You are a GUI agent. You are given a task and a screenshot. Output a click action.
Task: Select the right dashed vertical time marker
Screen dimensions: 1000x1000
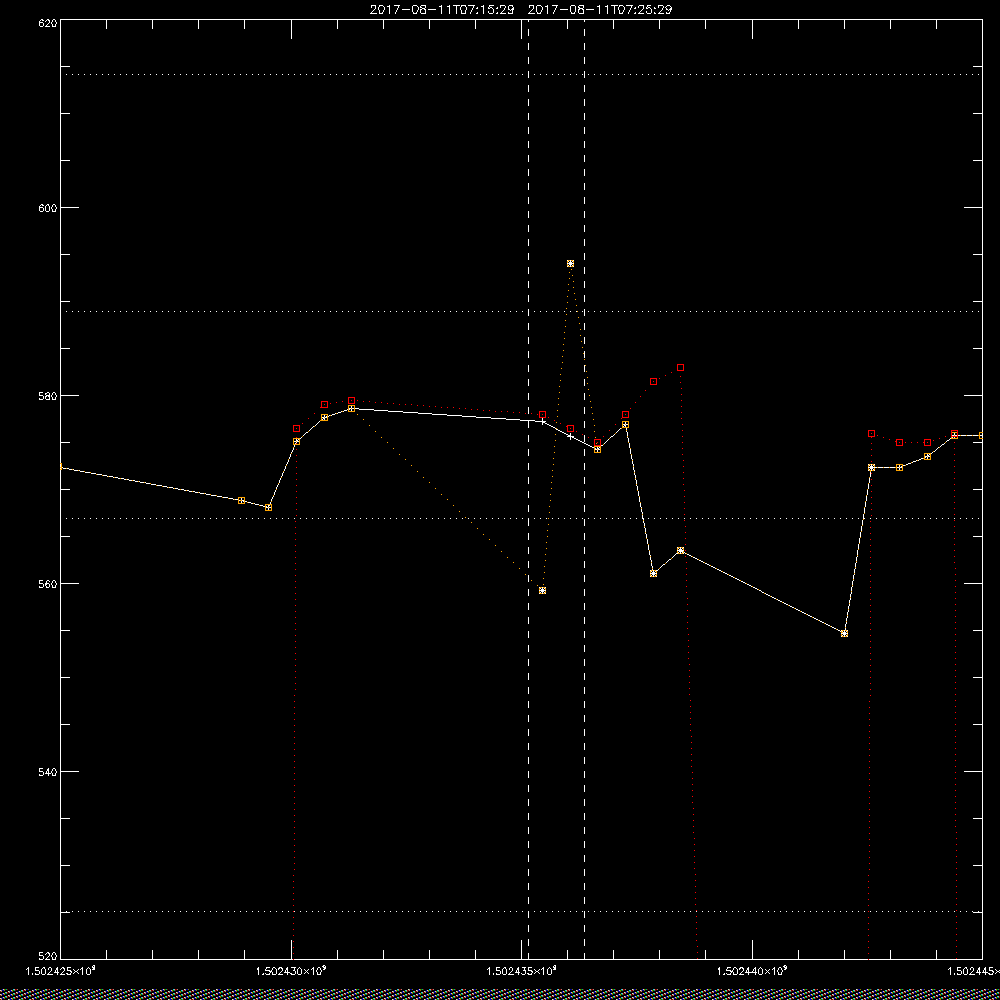click(584, 490)
